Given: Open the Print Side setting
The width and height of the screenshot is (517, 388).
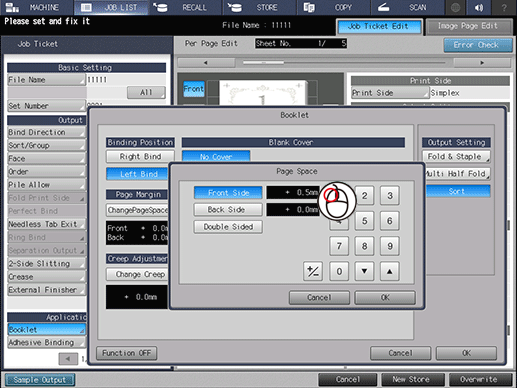Looking at the screenshot, I should pyautogui.click(x=390, y=93).
